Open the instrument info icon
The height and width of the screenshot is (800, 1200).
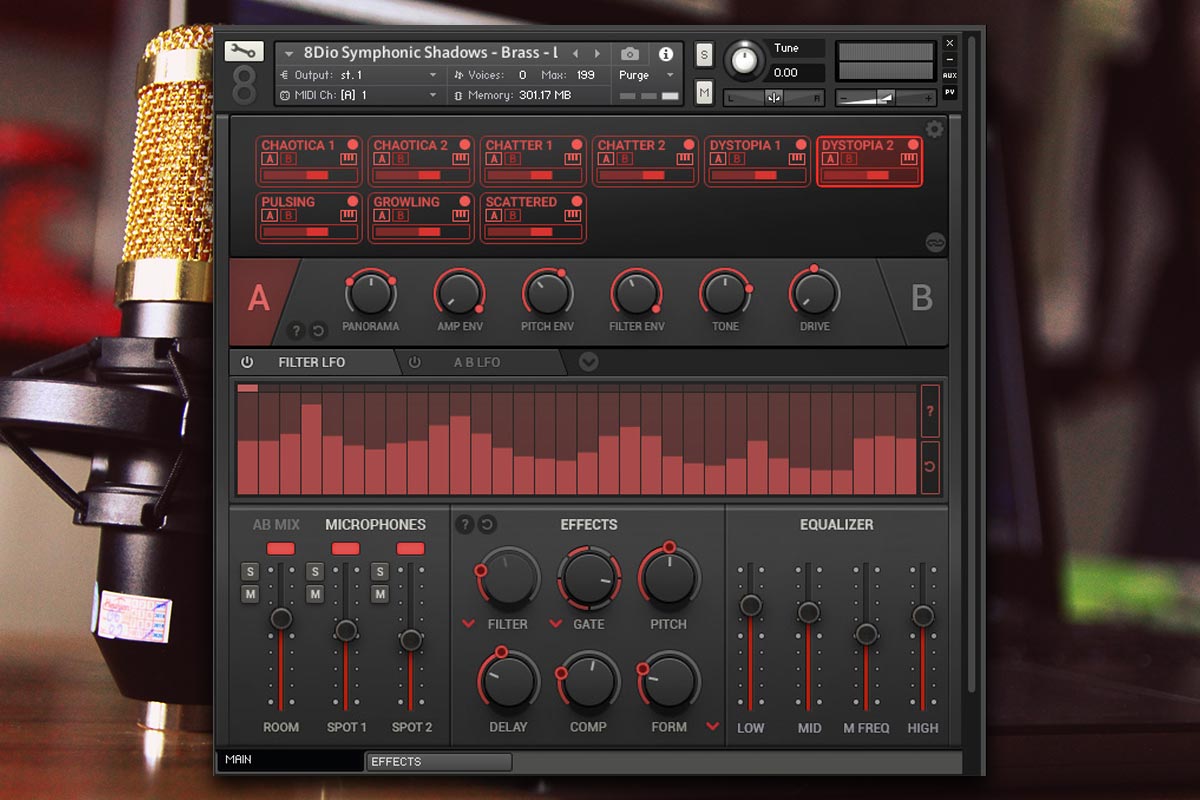[665, 54]
